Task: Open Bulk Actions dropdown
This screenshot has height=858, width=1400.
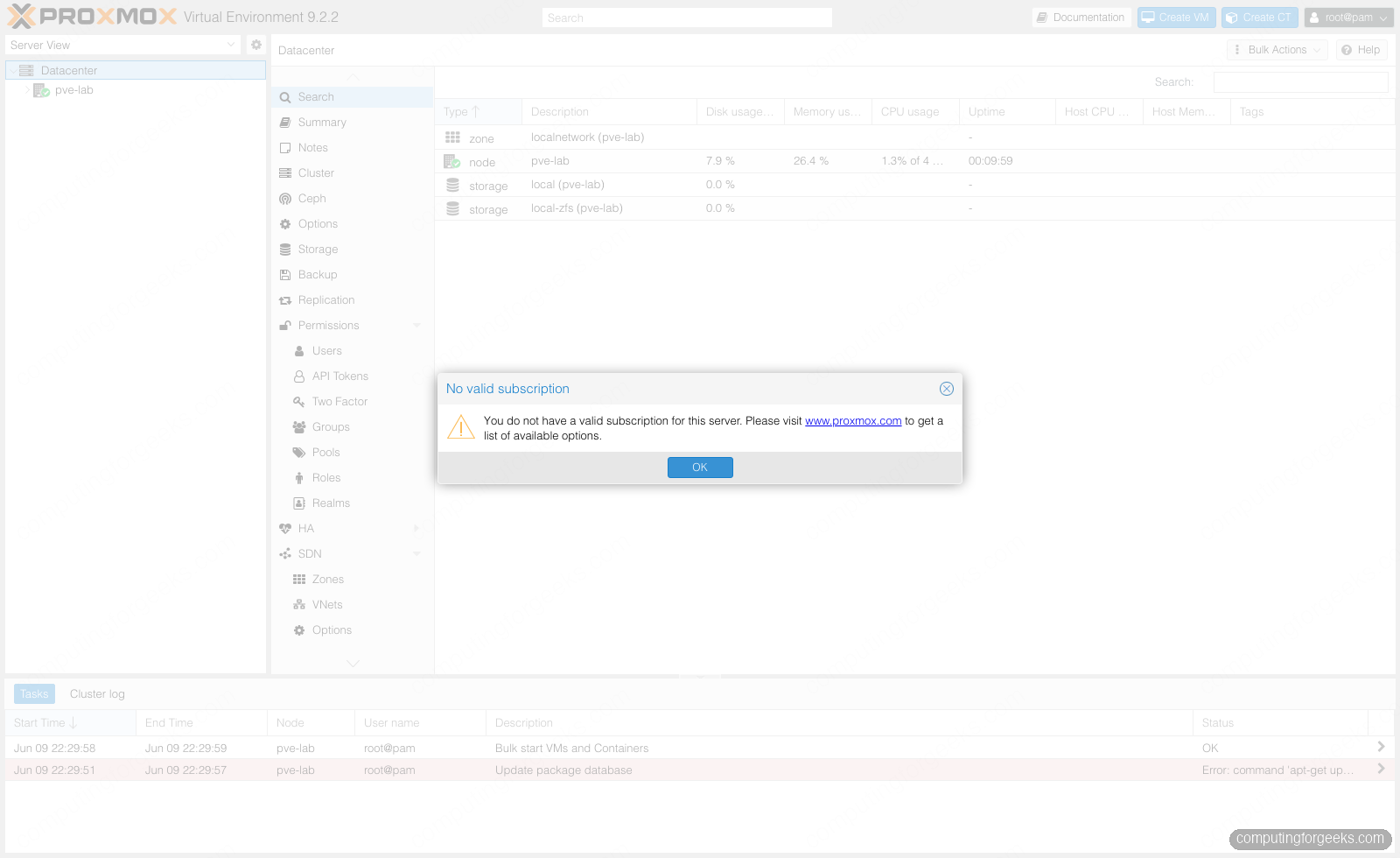Action: (x=1277, y=50)
